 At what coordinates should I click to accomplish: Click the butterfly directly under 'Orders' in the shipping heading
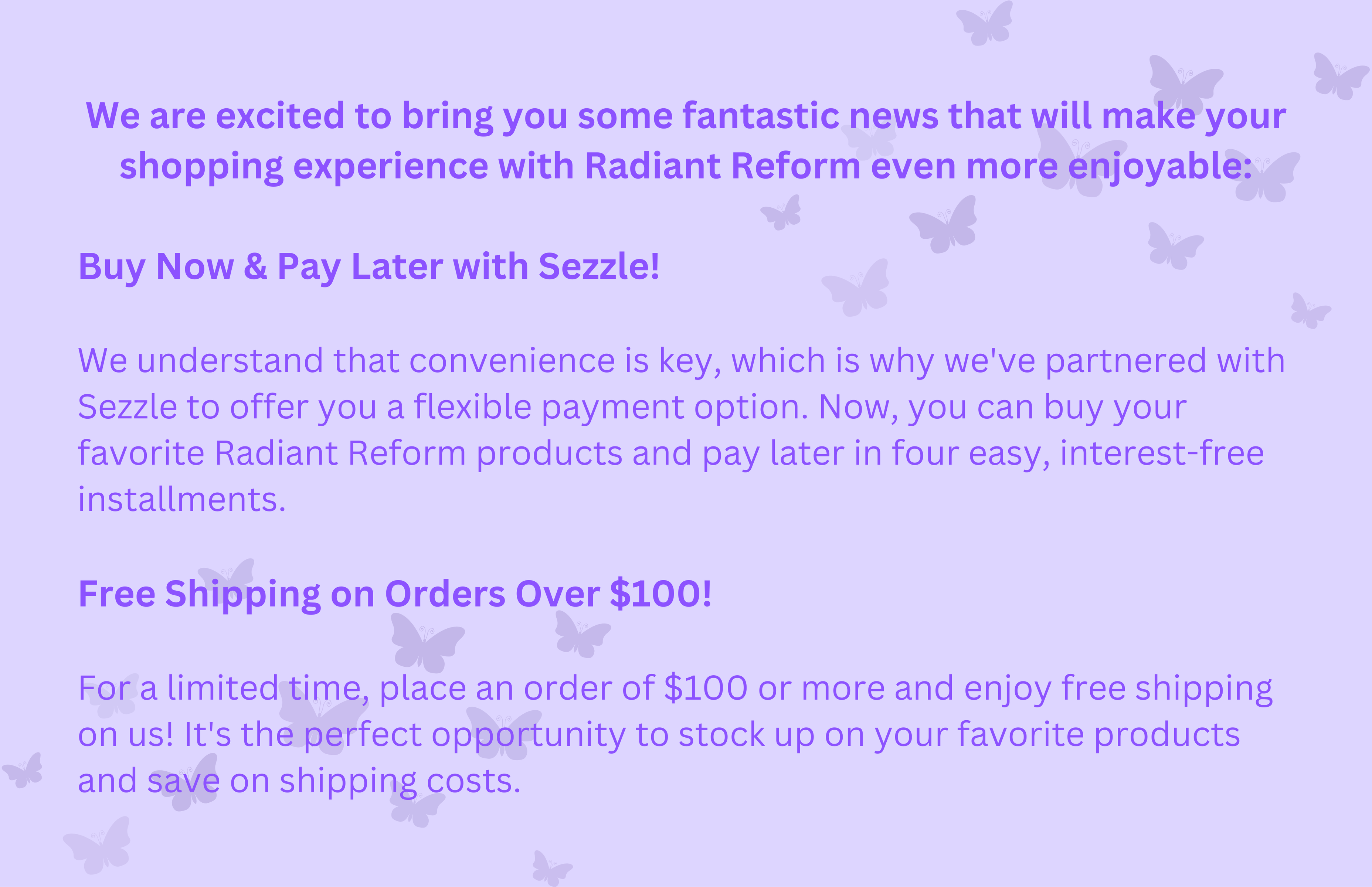tap(427, 643)
